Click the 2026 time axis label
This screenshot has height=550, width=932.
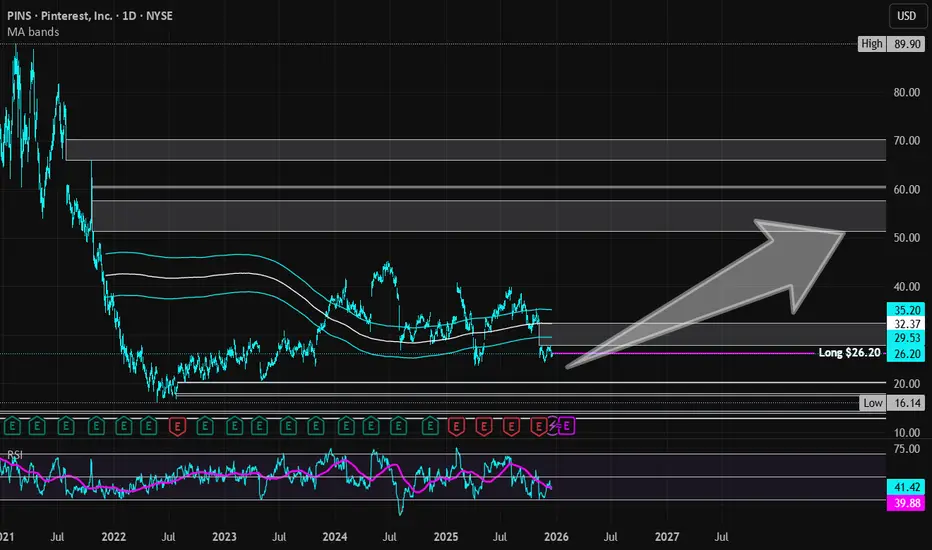tap(556, 537)
